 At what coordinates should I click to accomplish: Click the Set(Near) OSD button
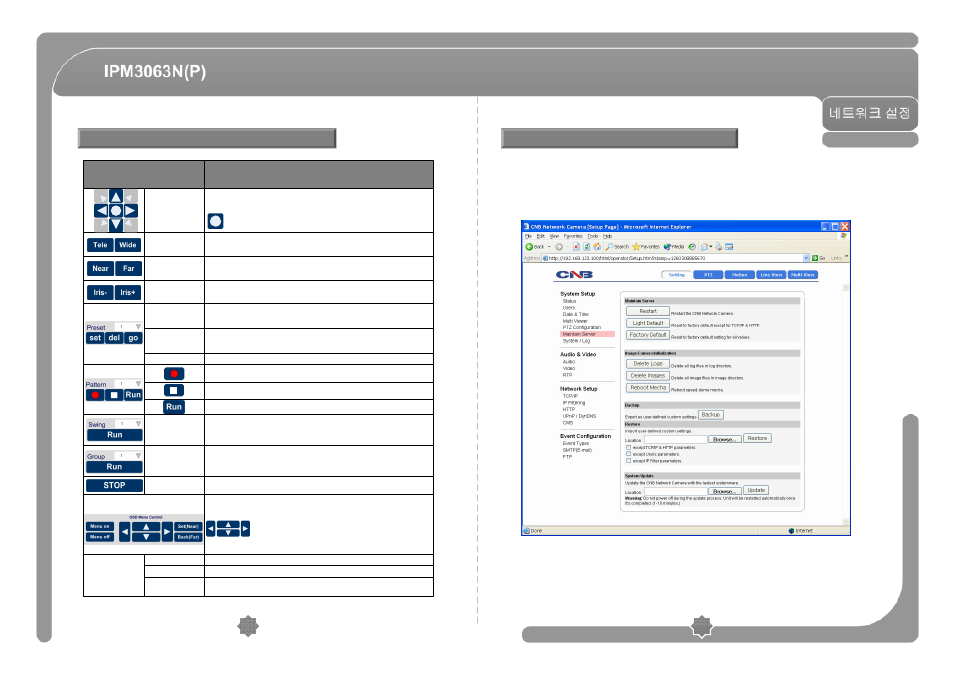click(188, 526)
